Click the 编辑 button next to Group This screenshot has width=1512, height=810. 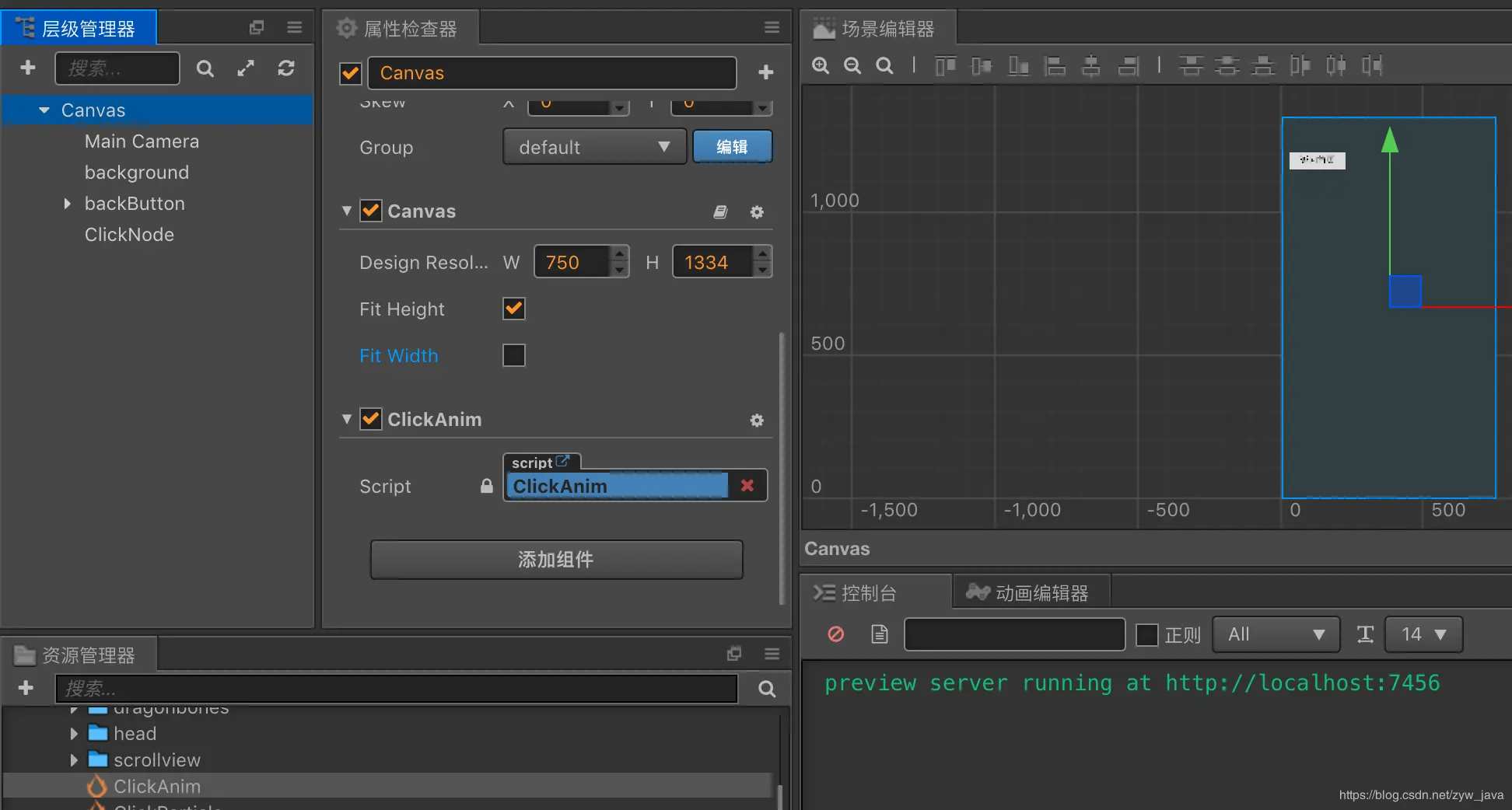tap(732, 147)
